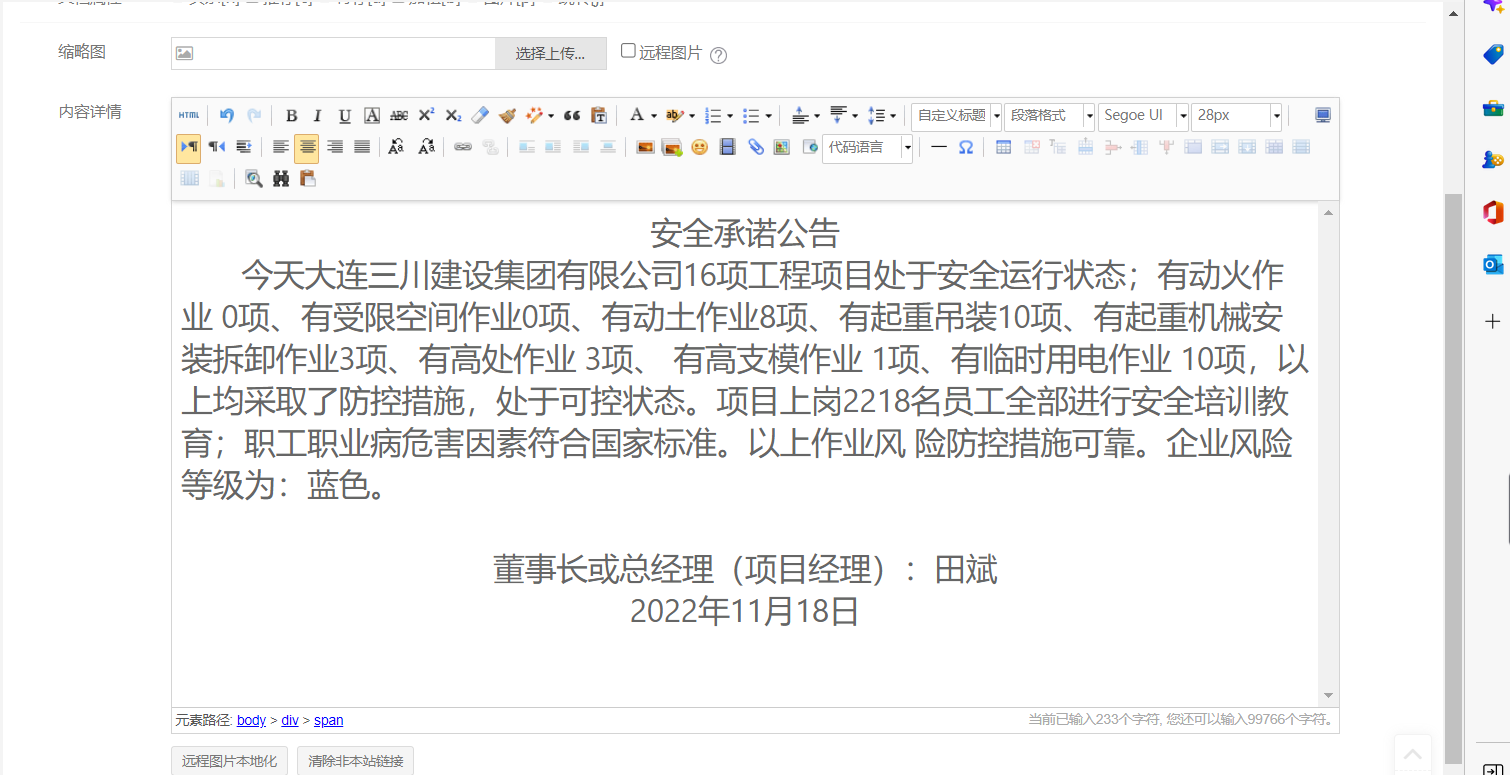Image resolution: width=1510 pixels, height=775 pixels.
Task: Open the HTML source code view
Action: pyautogui.click(x=189, y=116)
